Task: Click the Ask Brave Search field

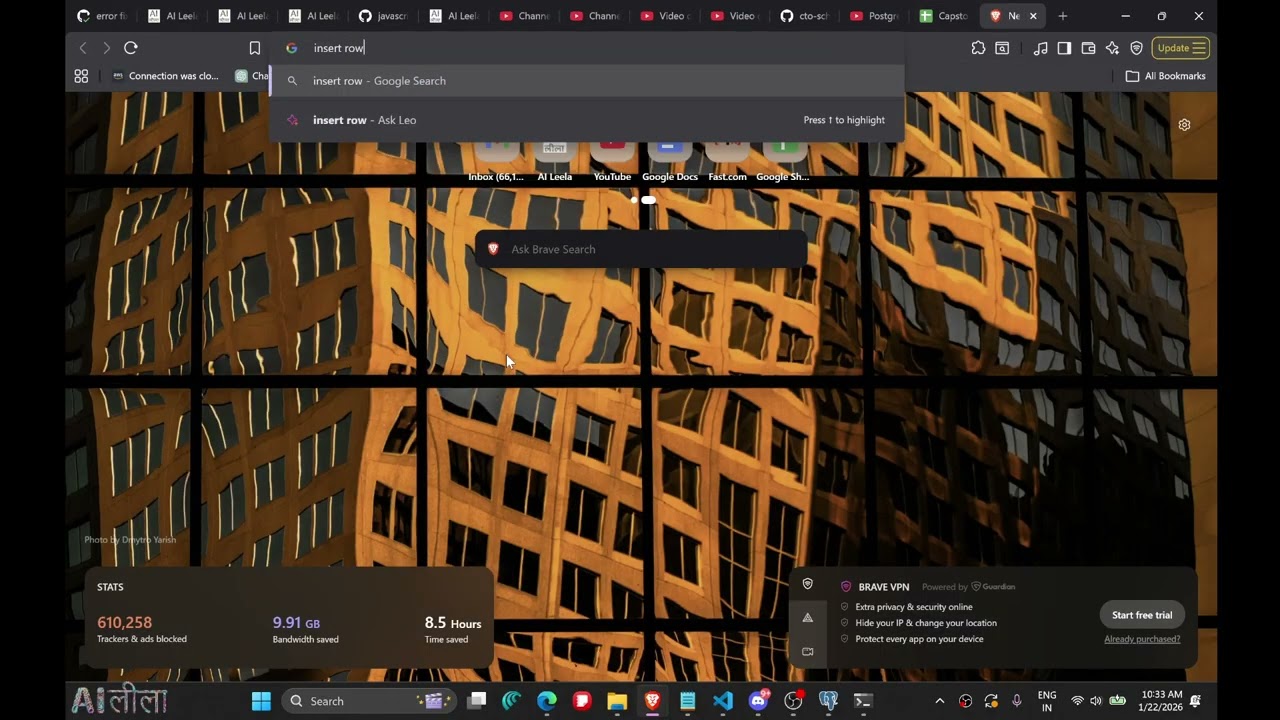Action: [x=641, y=249]
